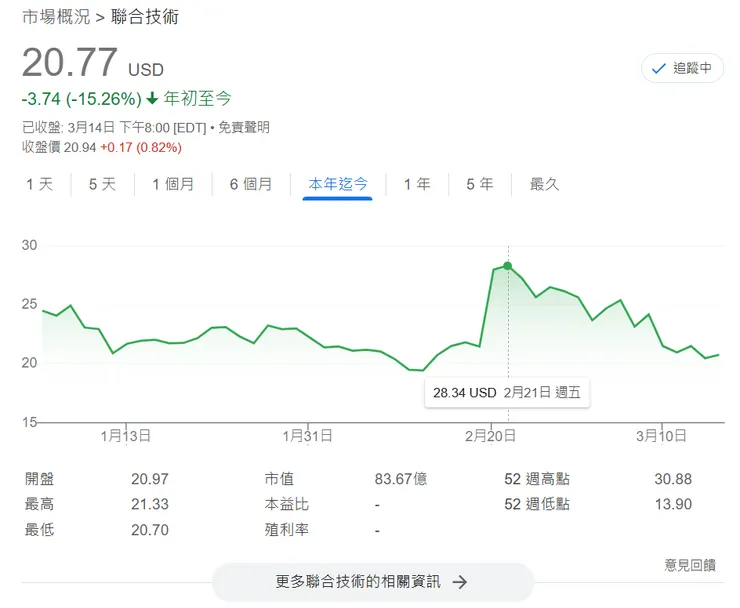Image resolution: width=740 pixels, height=608 pixels.
Task: Click the 殖利率 label
Action: pos(286,530)
